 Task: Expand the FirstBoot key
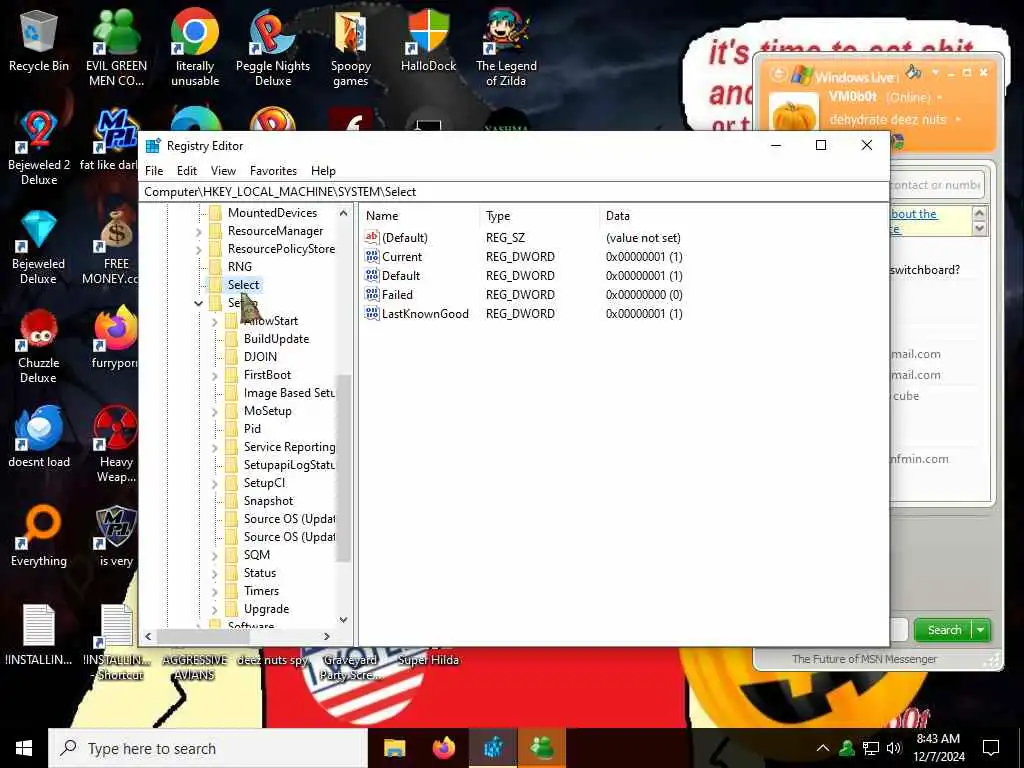pos(215,376)
